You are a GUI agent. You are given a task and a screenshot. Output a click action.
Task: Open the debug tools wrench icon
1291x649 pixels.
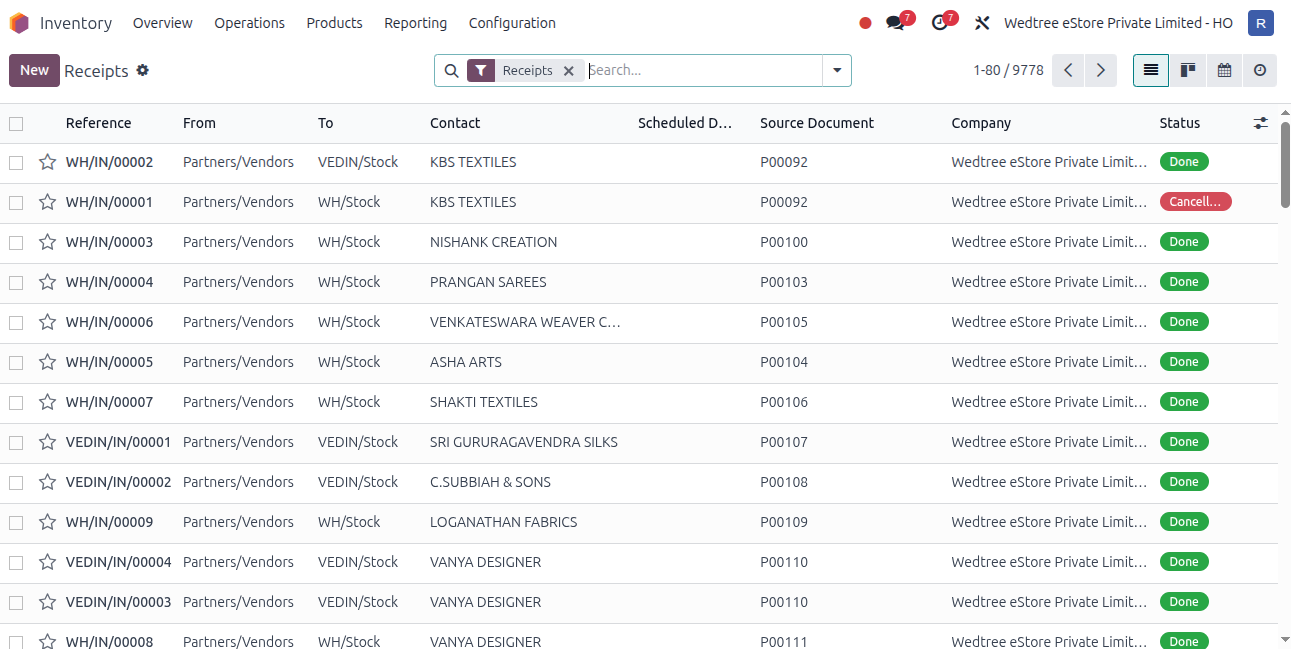(982, 23)
